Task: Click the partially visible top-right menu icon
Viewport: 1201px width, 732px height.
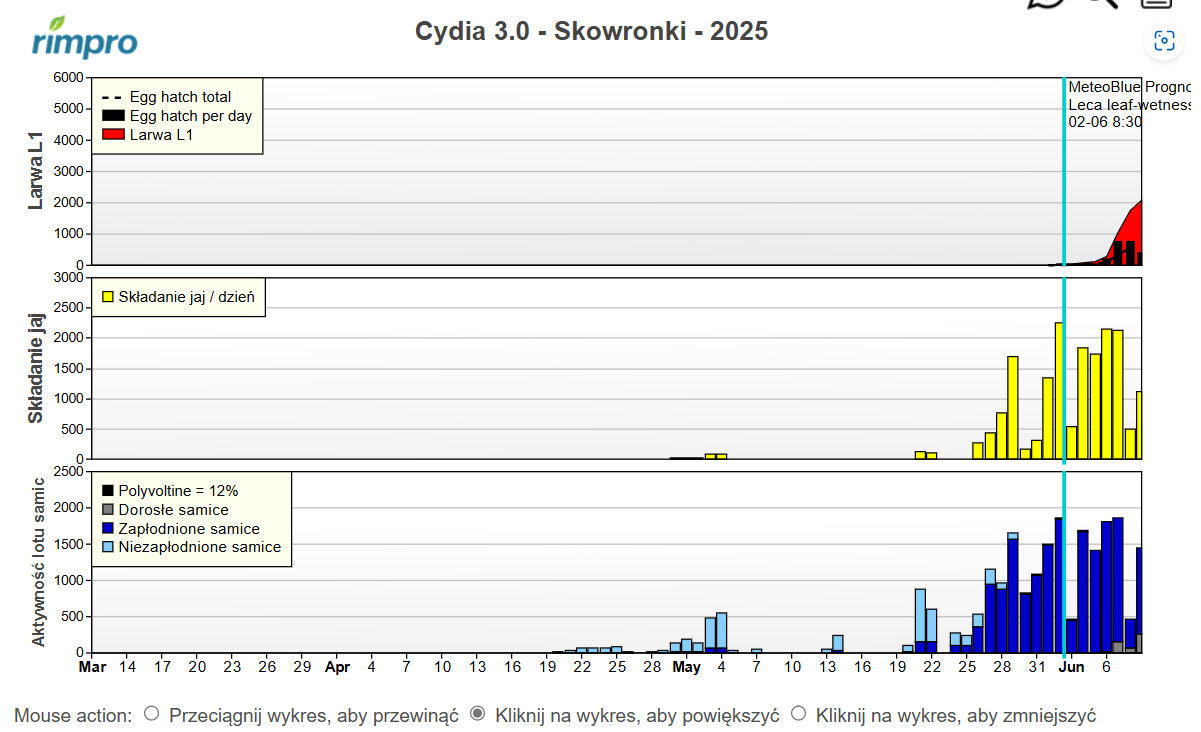Action: point(1156,3)
